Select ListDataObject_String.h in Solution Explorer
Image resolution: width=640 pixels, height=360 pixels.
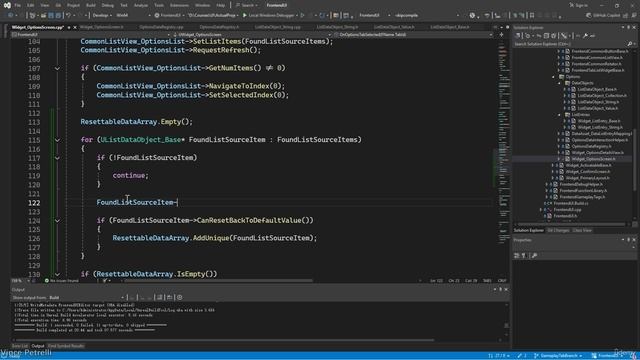click(x=598, y=102)
